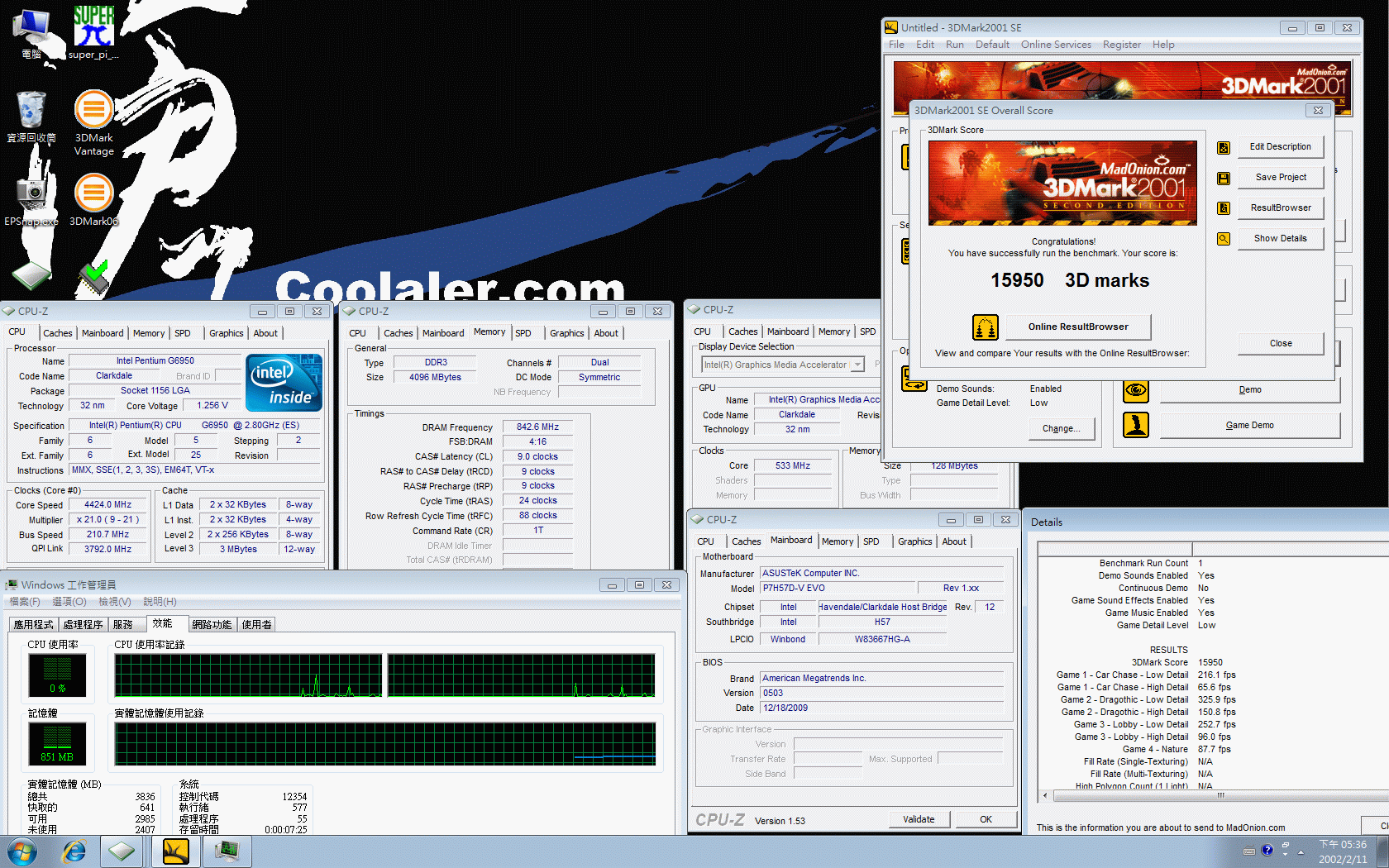Image resolution: width=1389 pixels, height=868 pixels.
Task: Open the Computer desktop icon
Action: tap(31, 33)
